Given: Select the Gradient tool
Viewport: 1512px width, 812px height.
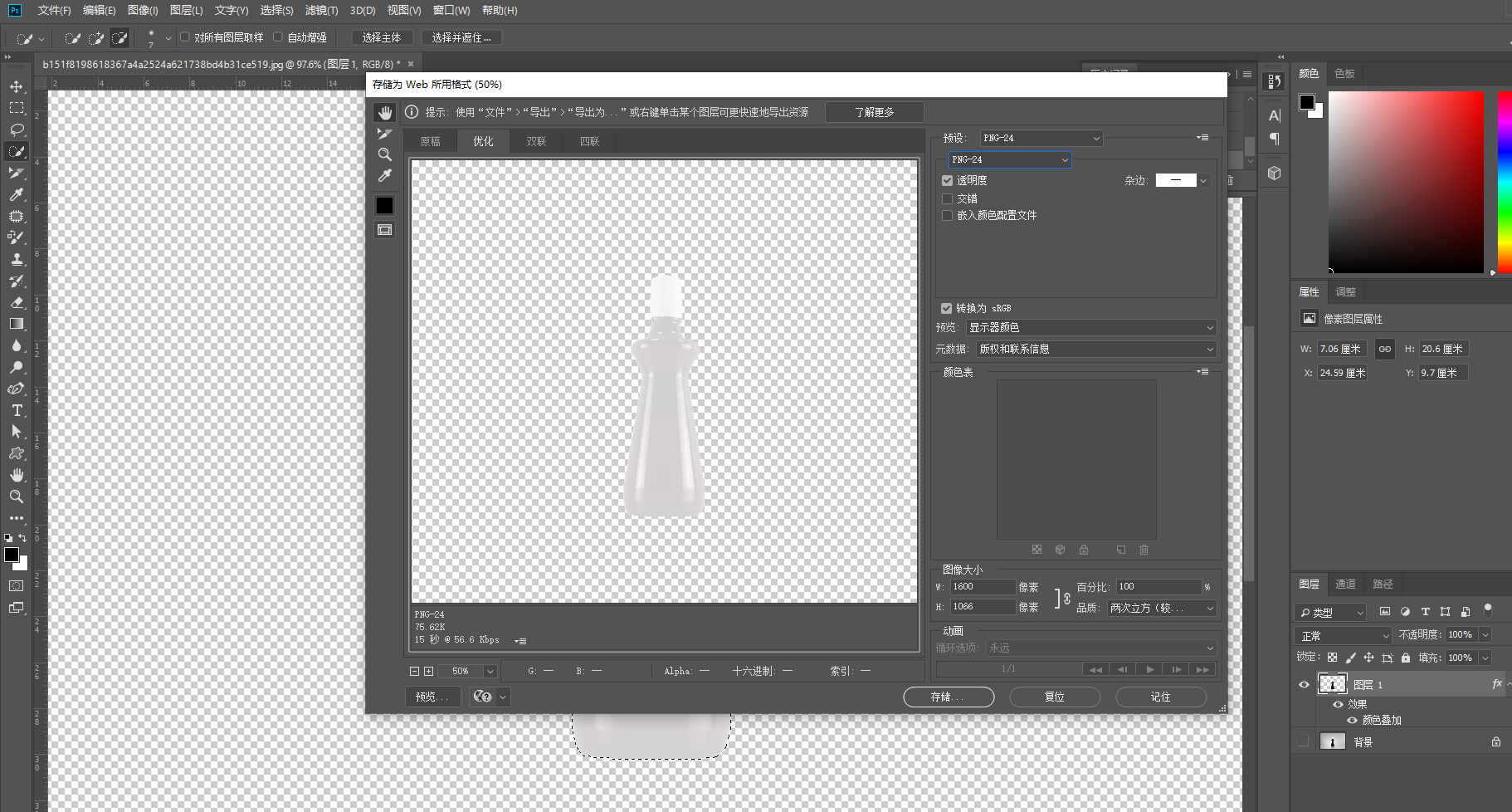Looking at the screenshot, I should (17, 324).
